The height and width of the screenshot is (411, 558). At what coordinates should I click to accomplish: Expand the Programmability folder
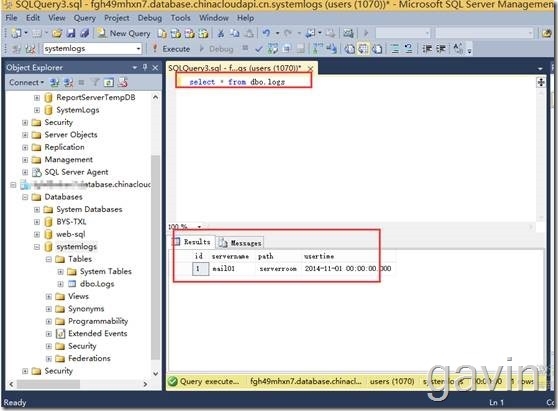pos(49,321)
